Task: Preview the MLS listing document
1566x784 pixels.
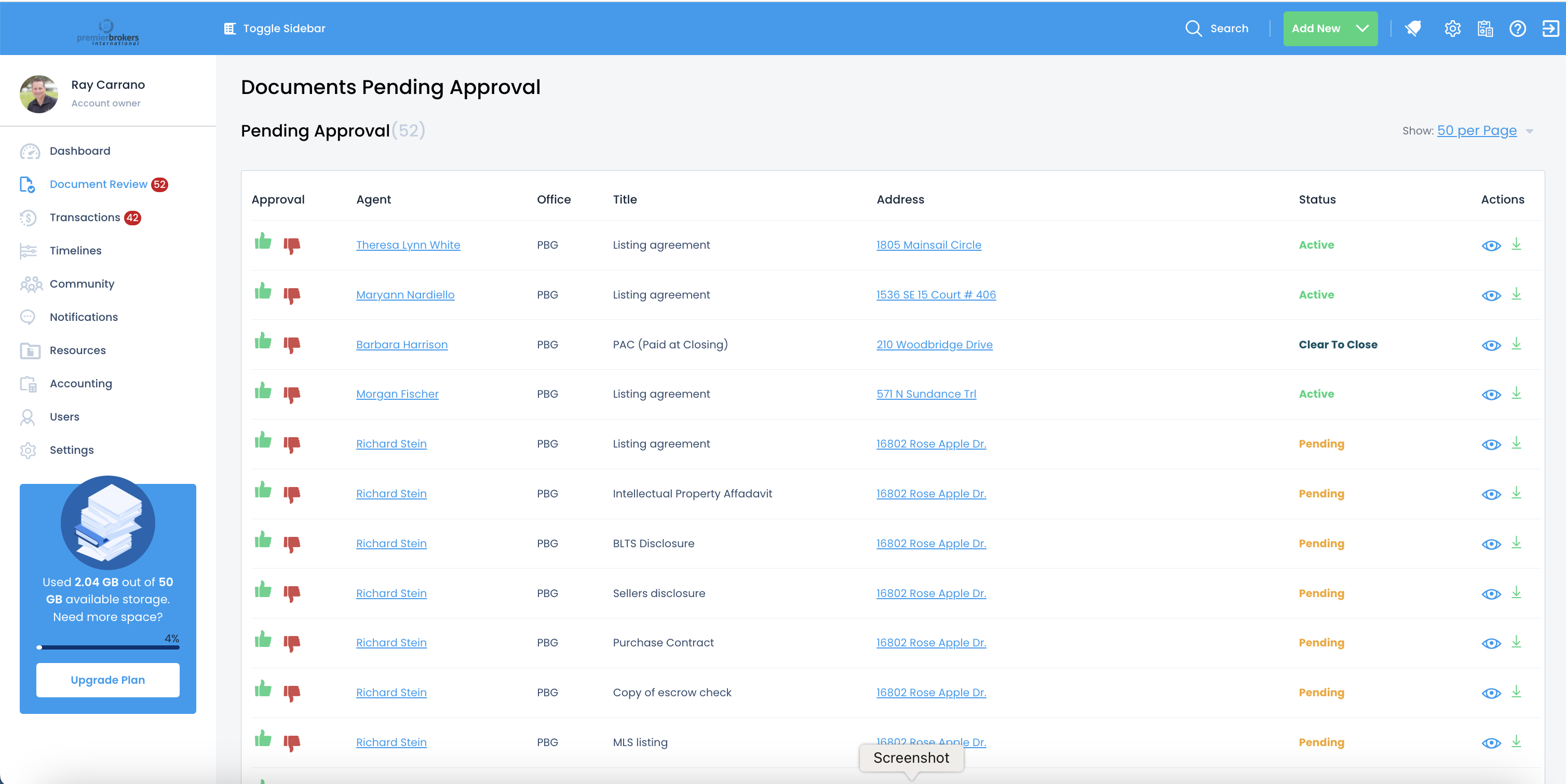Action: (1491, 742)
